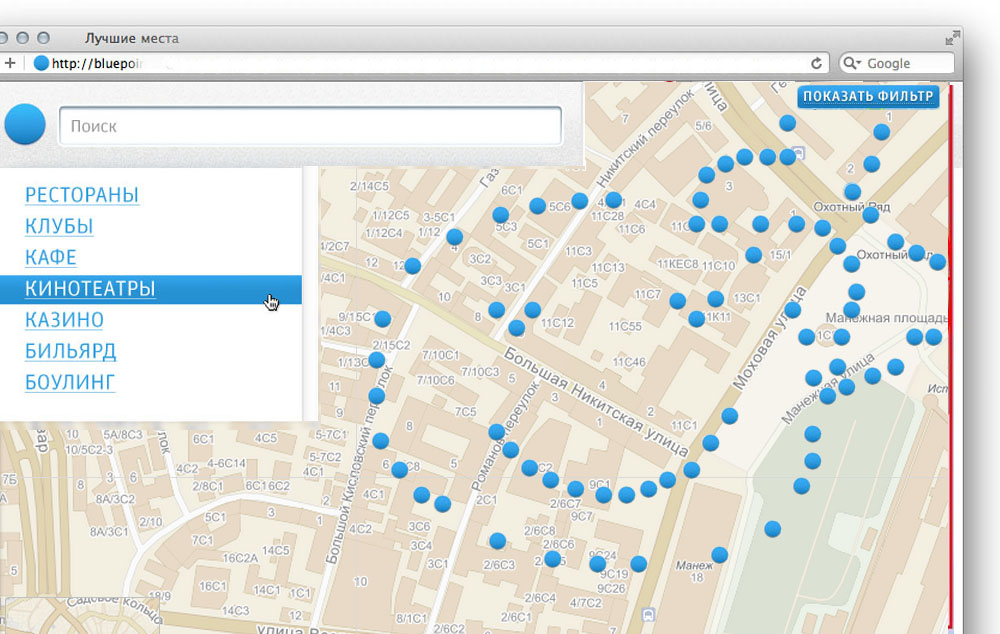Open the Google search engine magnifier dropdown
Image resolution: width=1000 pixels, height=634 pixels.
point(853,63)
